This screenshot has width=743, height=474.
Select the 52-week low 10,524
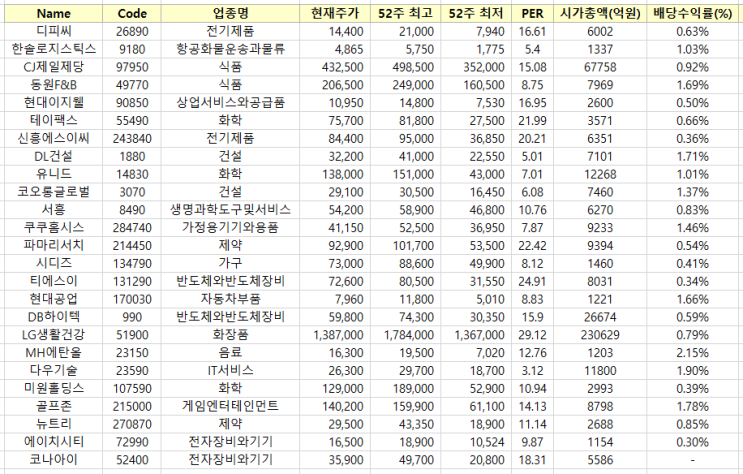click(476, 442)
